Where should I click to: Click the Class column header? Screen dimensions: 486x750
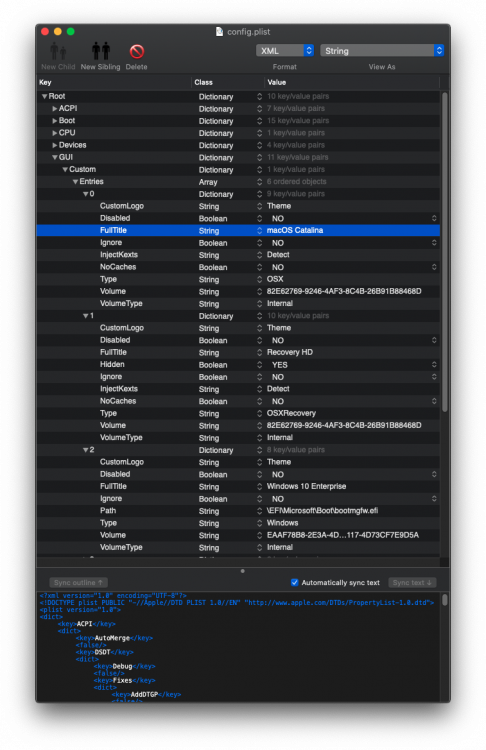pos(228,82)
